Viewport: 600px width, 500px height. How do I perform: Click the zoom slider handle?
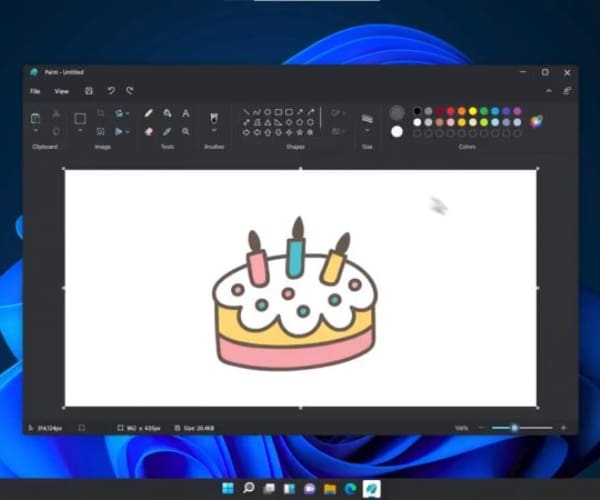click(514, 428)
